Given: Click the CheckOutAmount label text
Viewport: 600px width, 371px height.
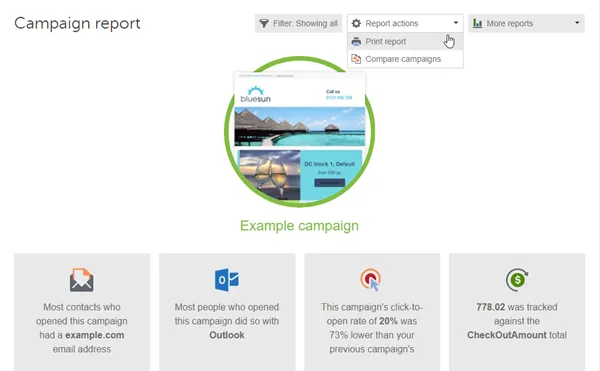Looking at the screenshot, I should point(507,335).
